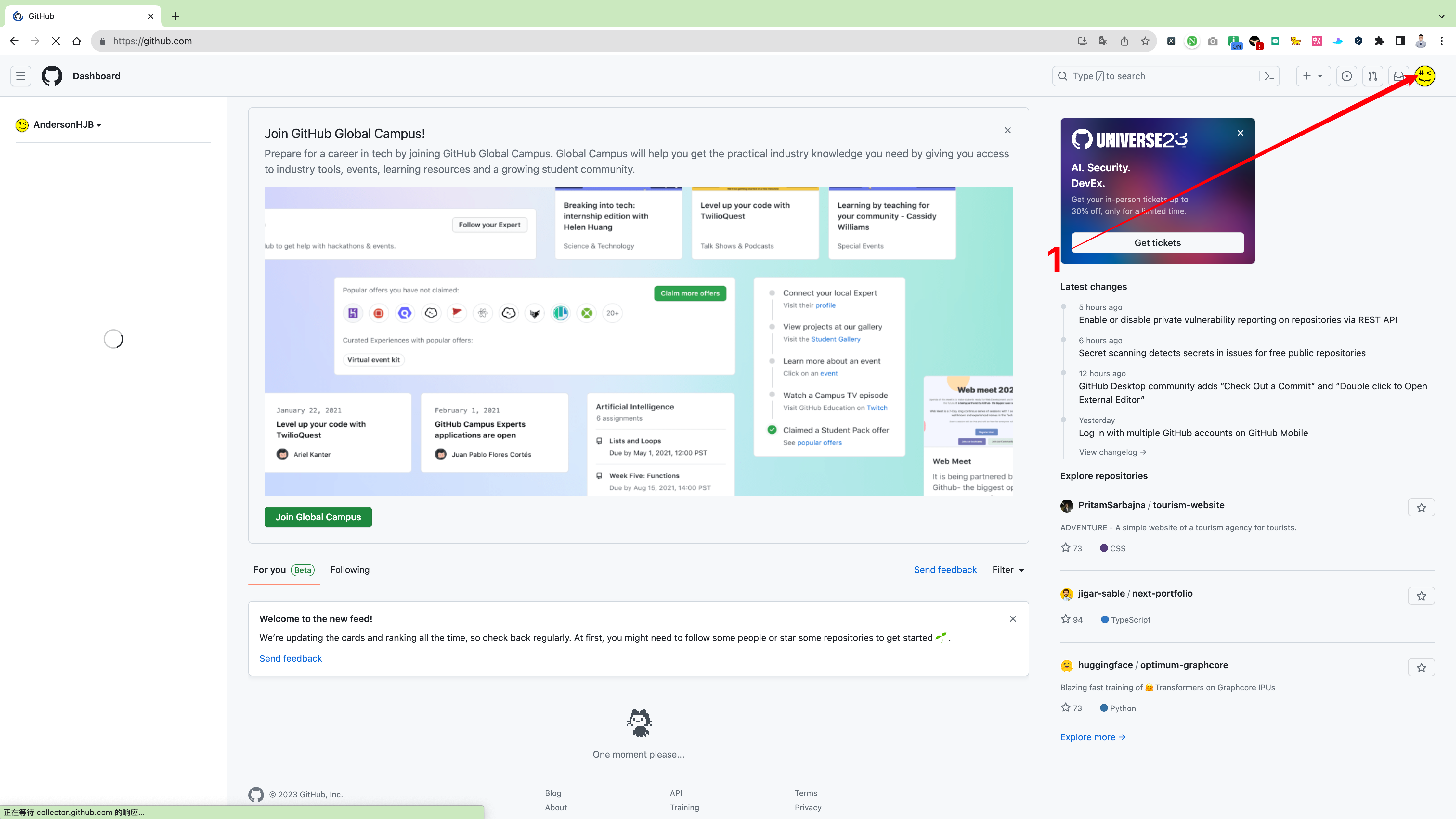1456x819 pixels.
Task: Open the feed Filter dropdown
Action: [1008, 570]
